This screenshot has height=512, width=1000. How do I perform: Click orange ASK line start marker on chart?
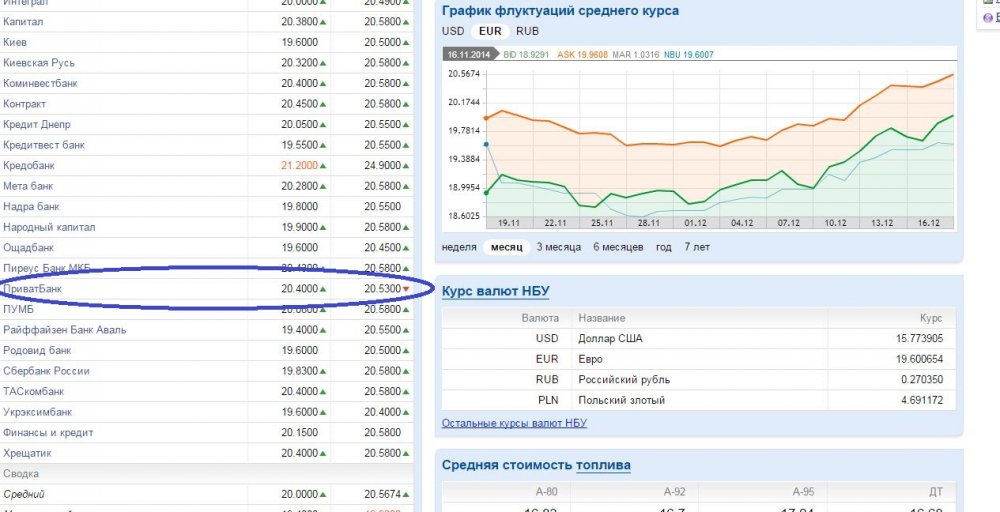tap(485, 118)
